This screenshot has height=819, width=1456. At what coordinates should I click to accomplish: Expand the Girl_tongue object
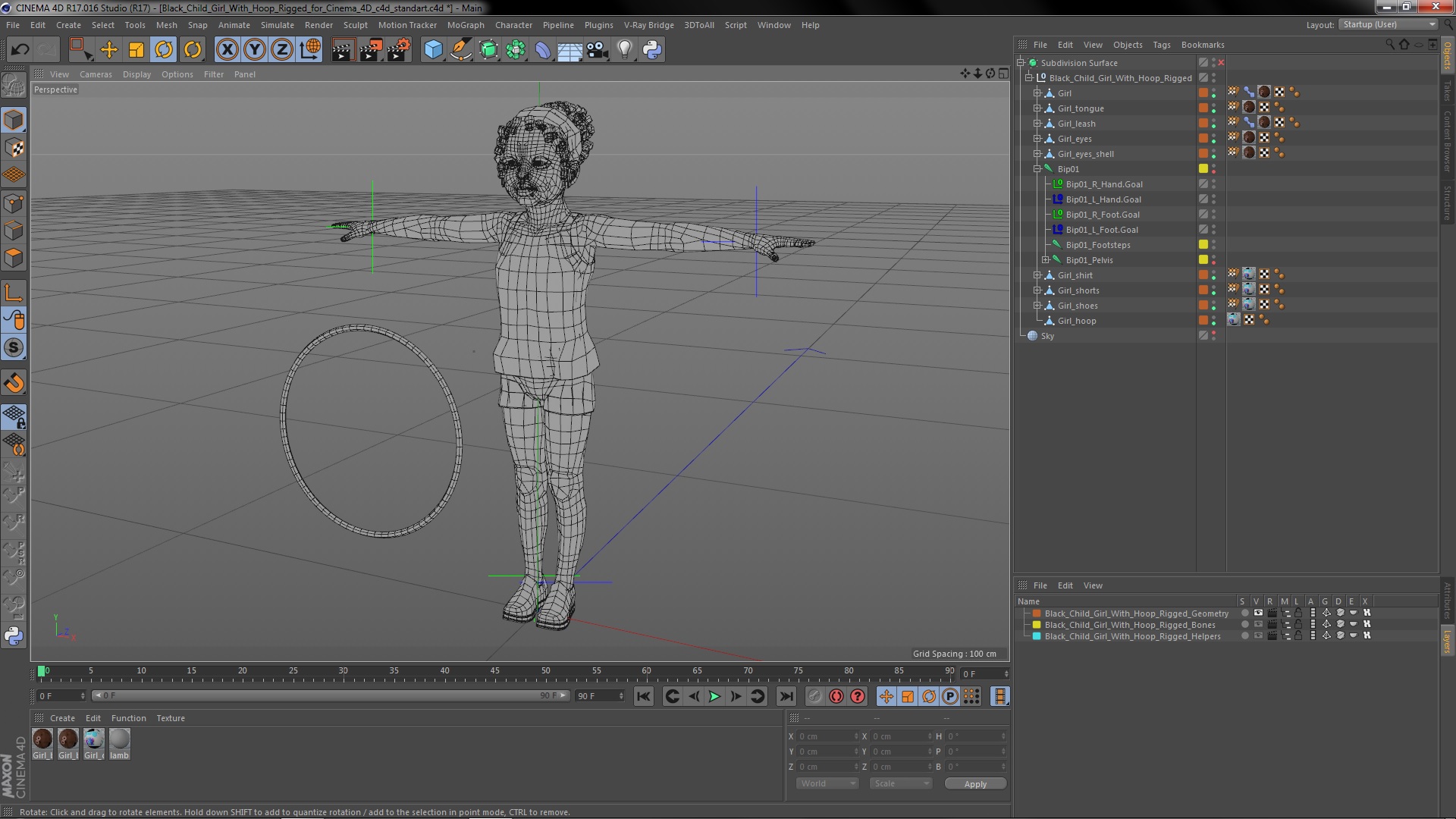1037,108
